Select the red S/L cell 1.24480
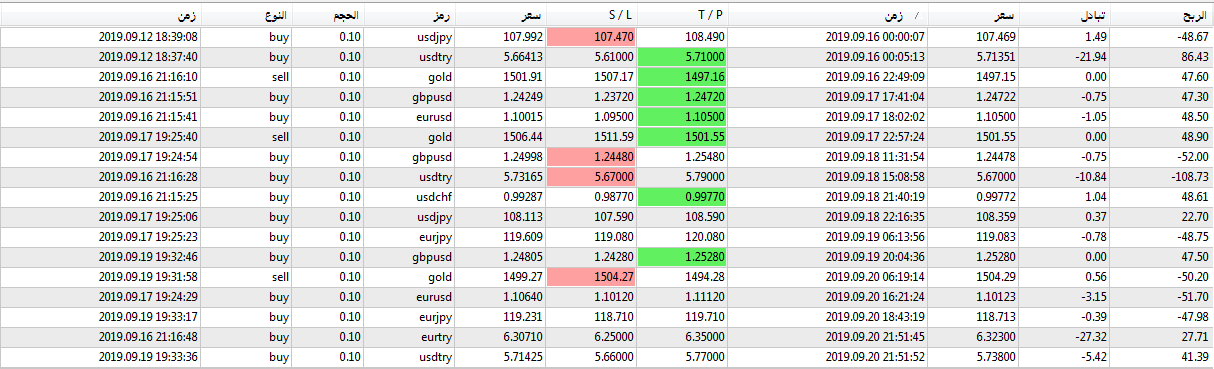Screen dimensions: 1214x369 point(592,157)
